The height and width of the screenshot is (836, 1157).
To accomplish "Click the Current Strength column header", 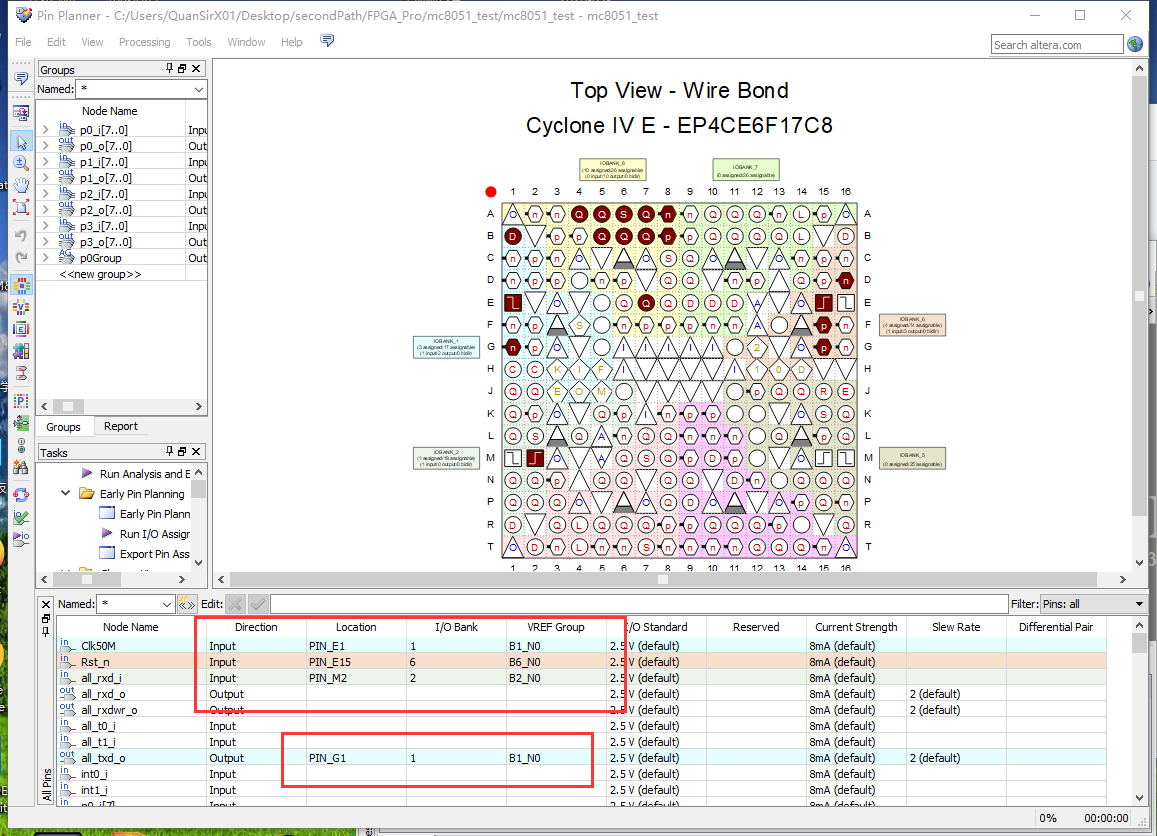I will 856,627.
